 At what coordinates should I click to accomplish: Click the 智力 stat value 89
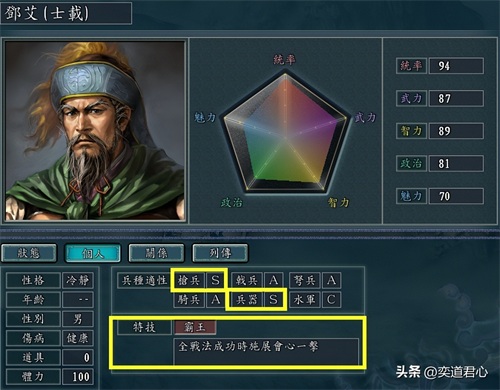456,131
